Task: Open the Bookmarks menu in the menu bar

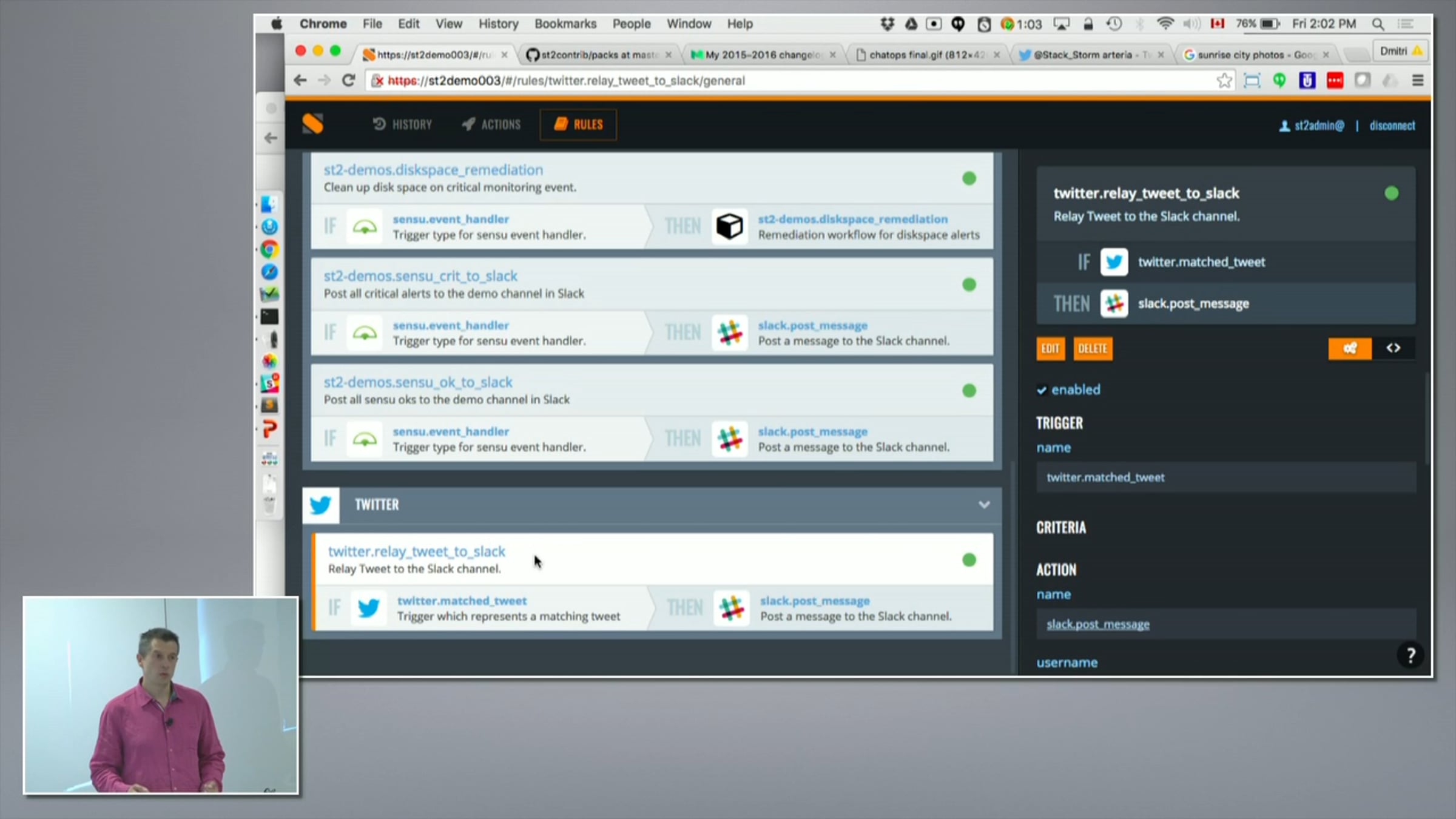Action: coord(565,24)
